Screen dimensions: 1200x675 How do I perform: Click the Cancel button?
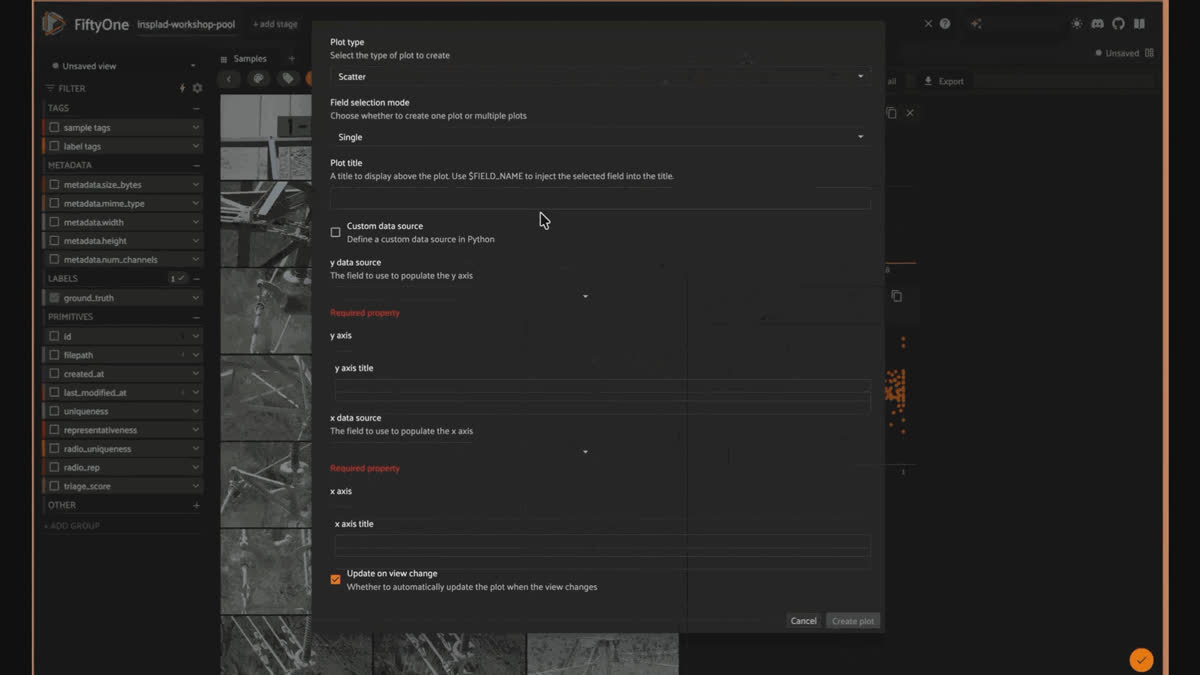click(x=804, y=621)
